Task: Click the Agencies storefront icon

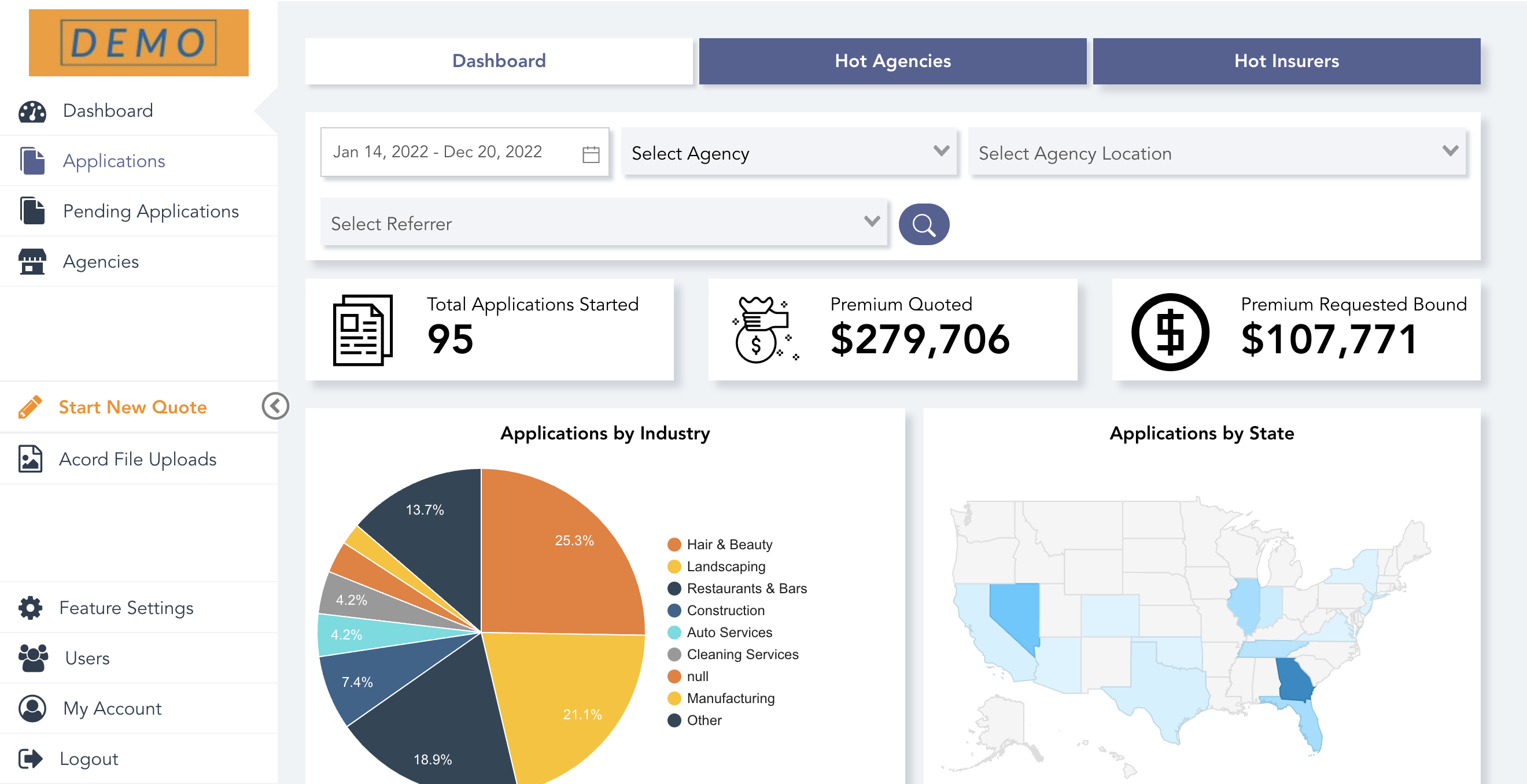Action: coord(32,261)
